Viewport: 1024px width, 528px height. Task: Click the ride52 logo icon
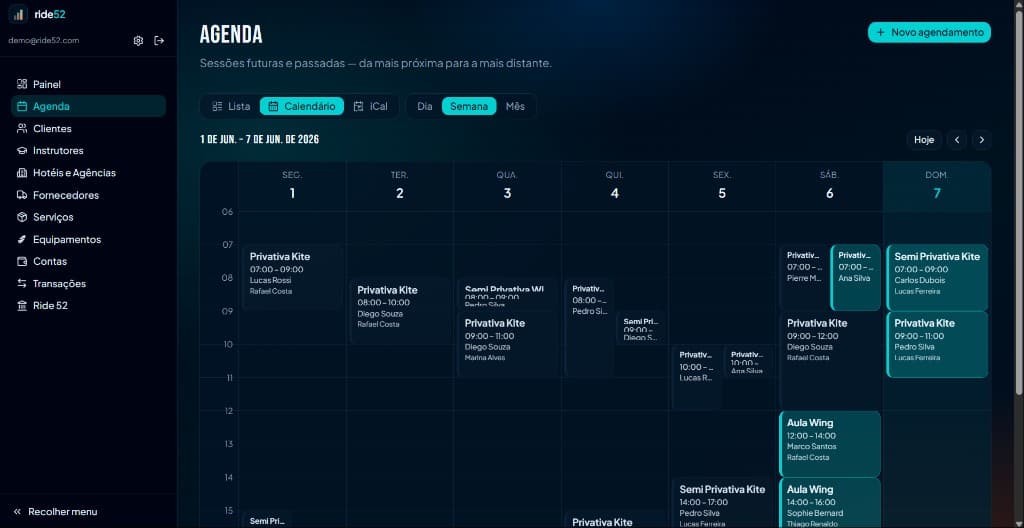click(x=18, y=14)
